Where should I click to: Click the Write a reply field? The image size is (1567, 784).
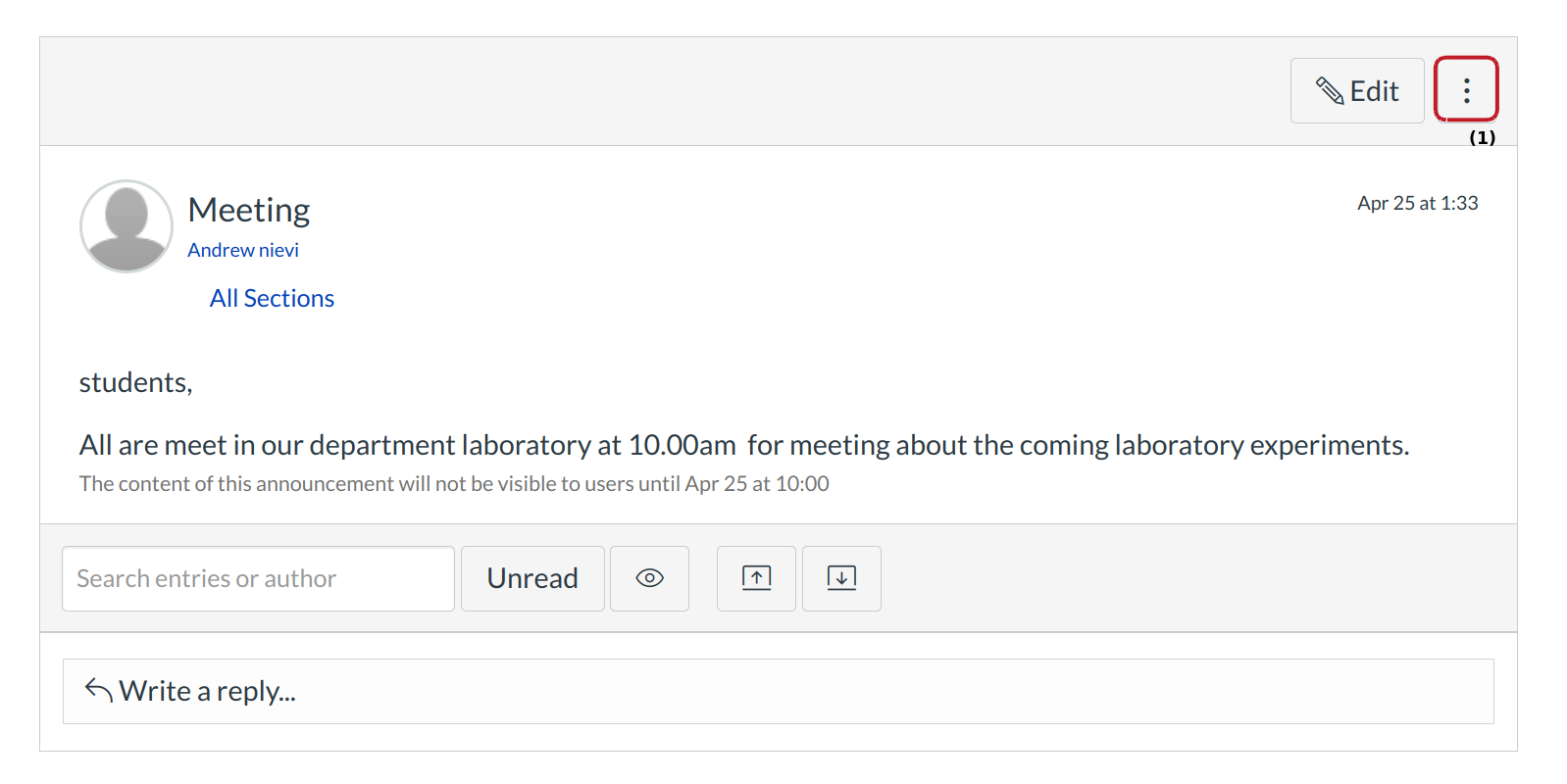tap(207, 691)
